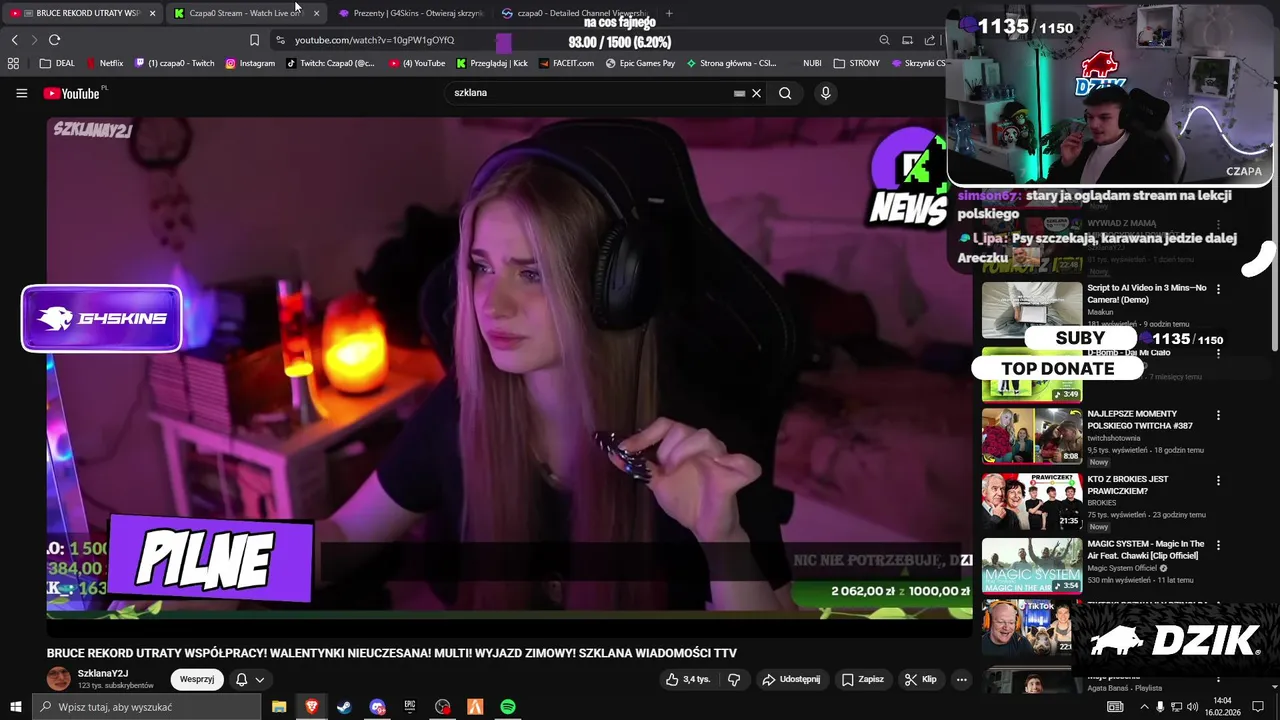Switch to 'czapa0 - Detailed Channel Viewership' tab

click(574, 13)
